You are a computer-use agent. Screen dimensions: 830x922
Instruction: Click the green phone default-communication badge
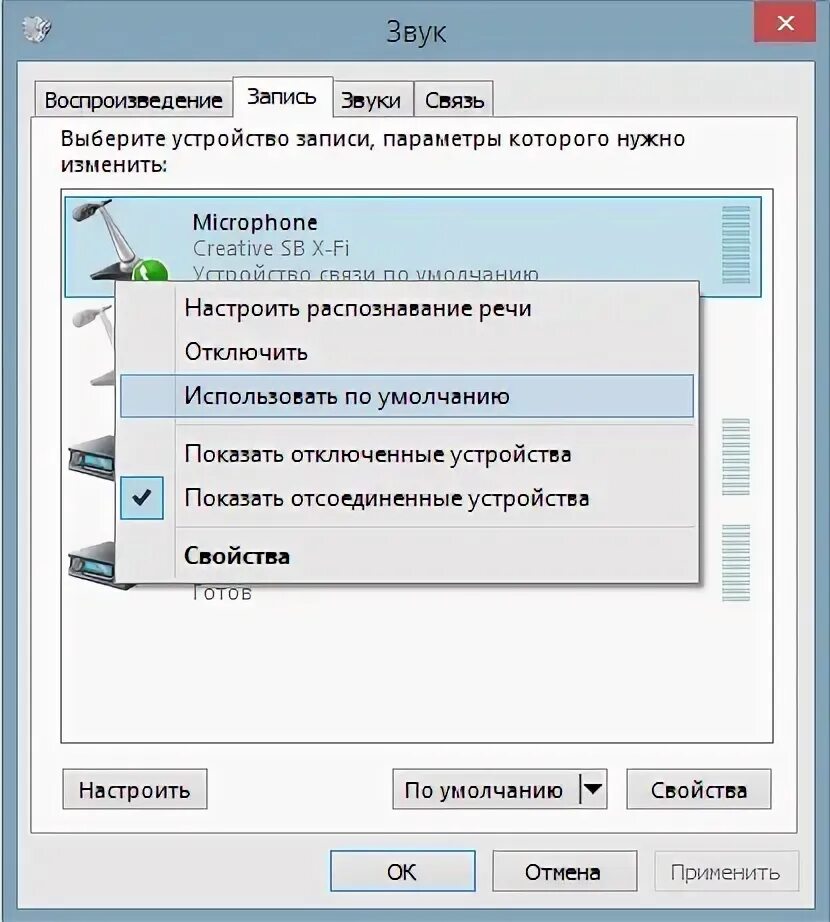coord(150,272)
